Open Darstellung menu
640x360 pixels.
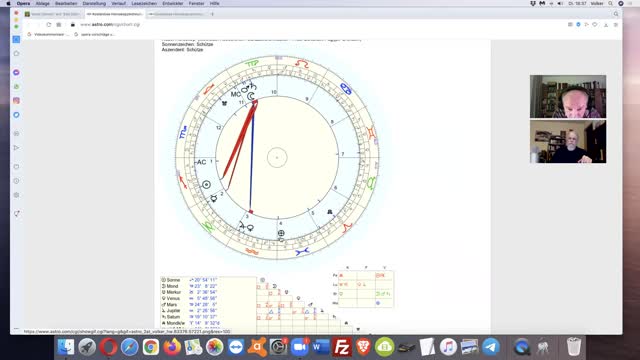pos(94,3)
